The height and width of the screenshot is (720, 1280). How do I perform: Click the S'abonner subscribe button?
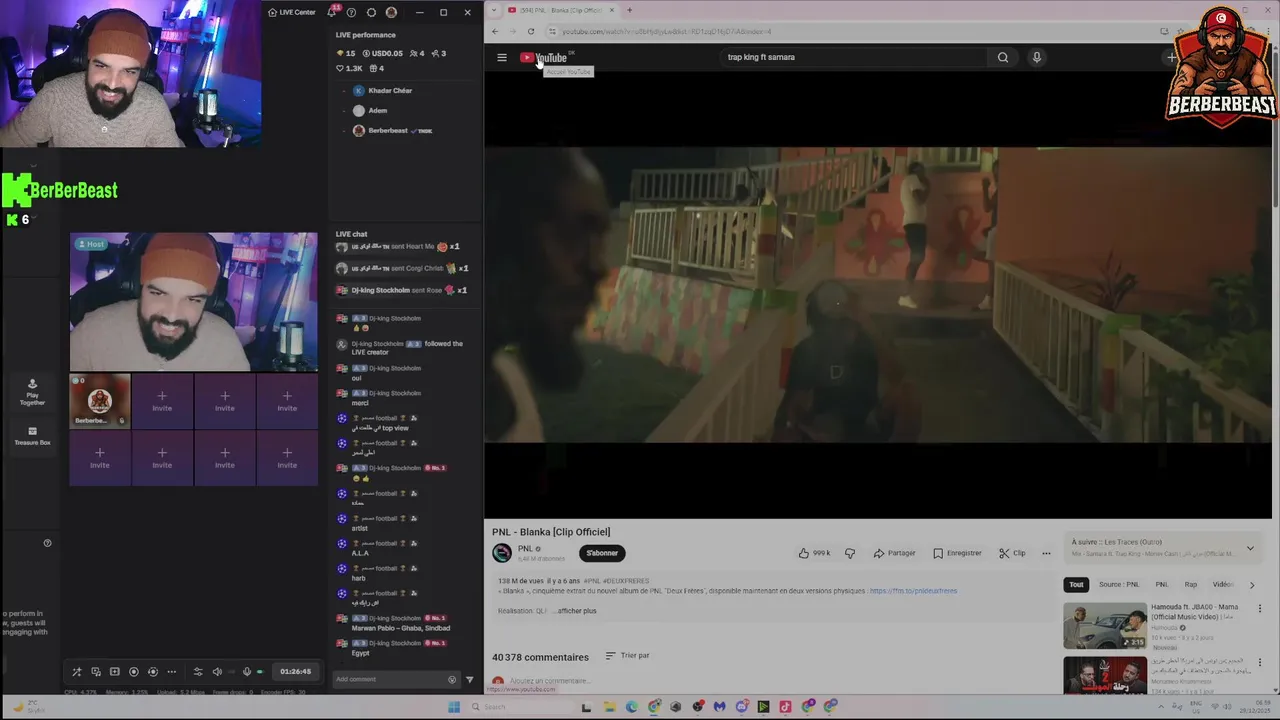pos(602,553)
